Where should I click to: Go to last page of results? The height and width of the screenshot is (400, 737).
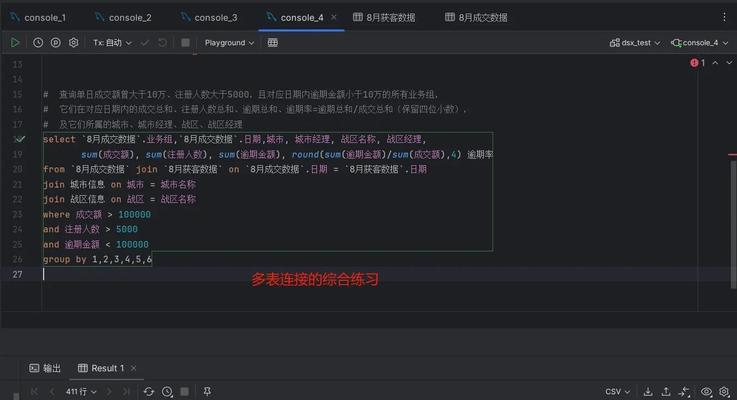(x=126, y=392)
